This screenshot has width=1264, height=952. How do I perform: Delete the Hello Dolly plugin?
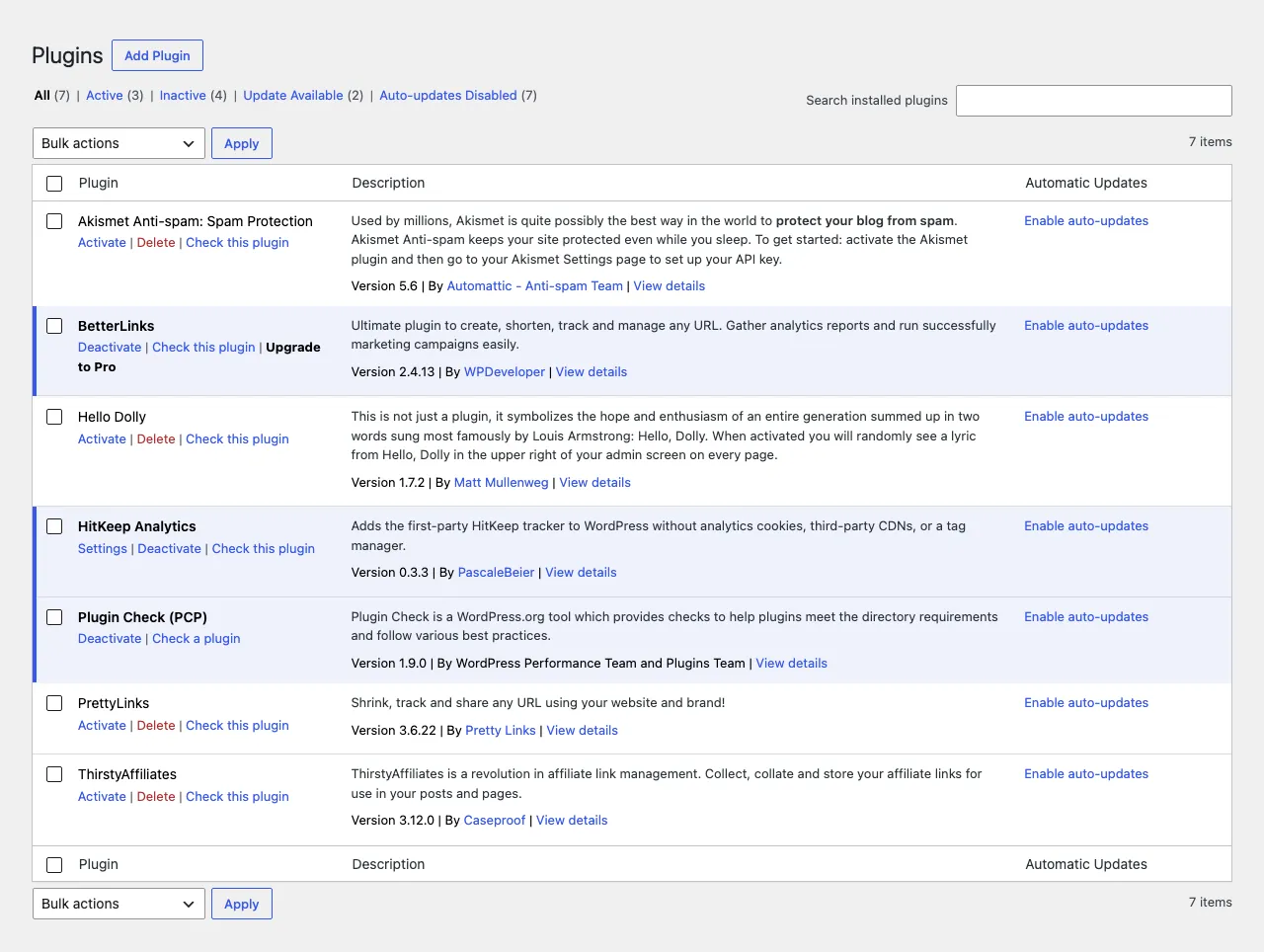click(x=156, y=439)
